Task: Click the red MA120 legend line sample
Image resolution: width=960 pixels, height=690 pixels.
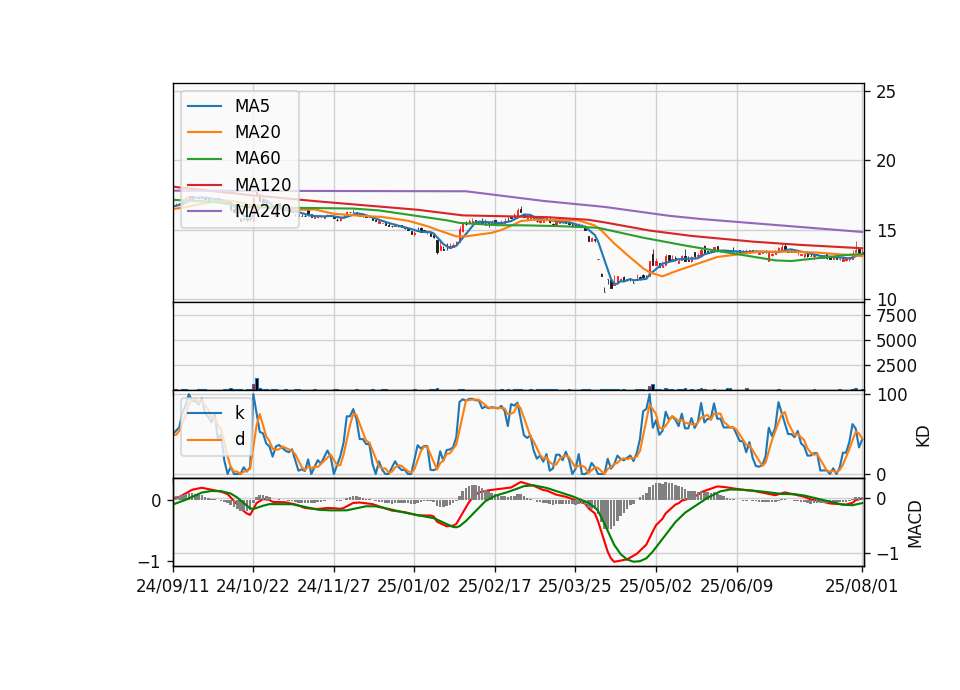Action: click(x=204, y=185)
